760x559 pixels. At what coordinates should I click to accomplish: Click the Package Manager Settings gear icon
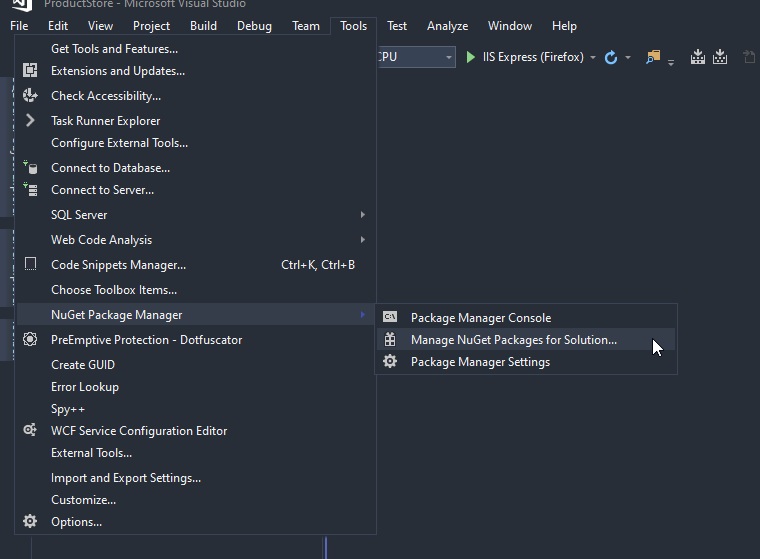[390, 361]
